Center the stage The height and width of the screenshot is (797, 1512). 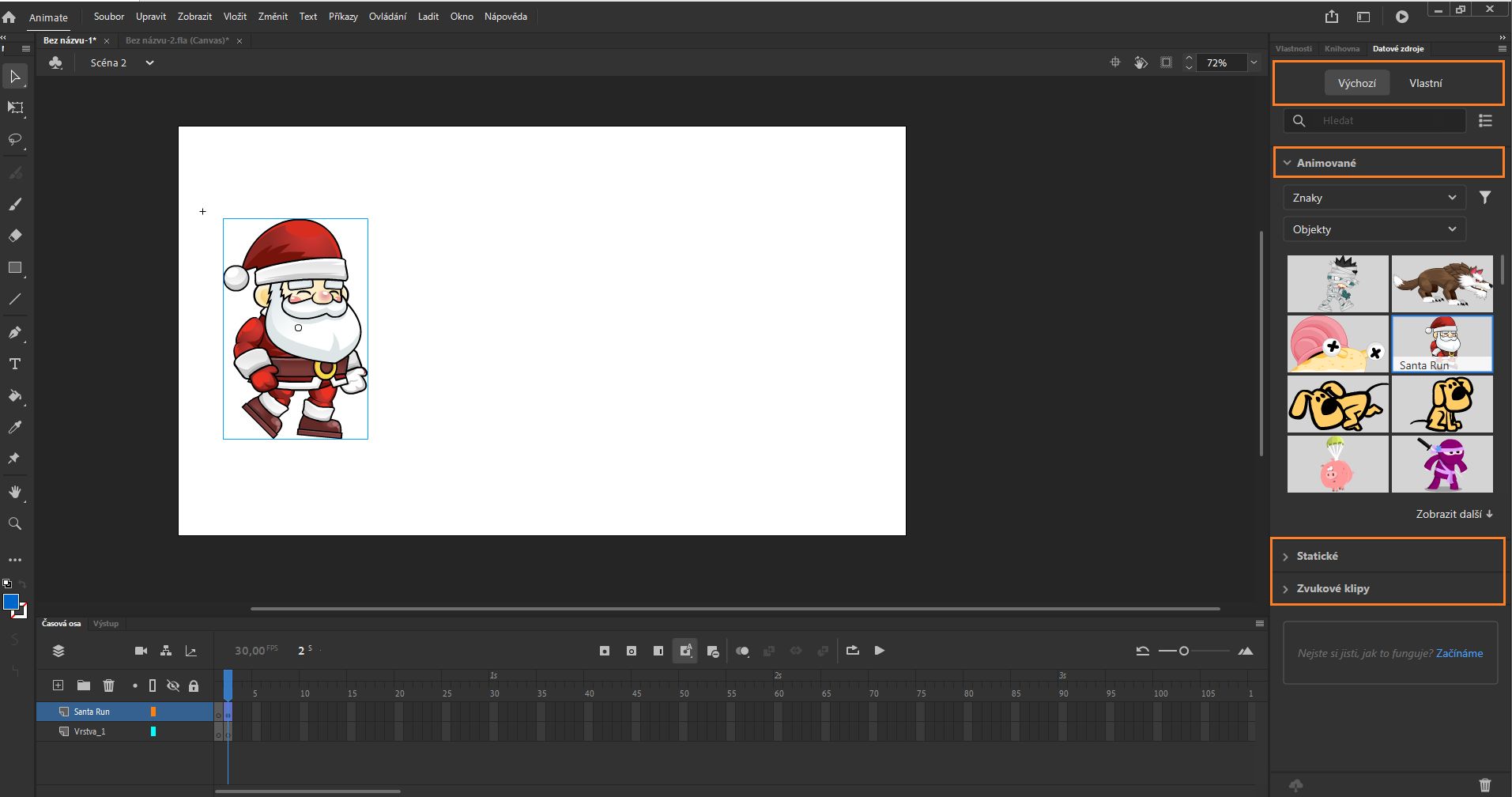[x=1115, y=62]
